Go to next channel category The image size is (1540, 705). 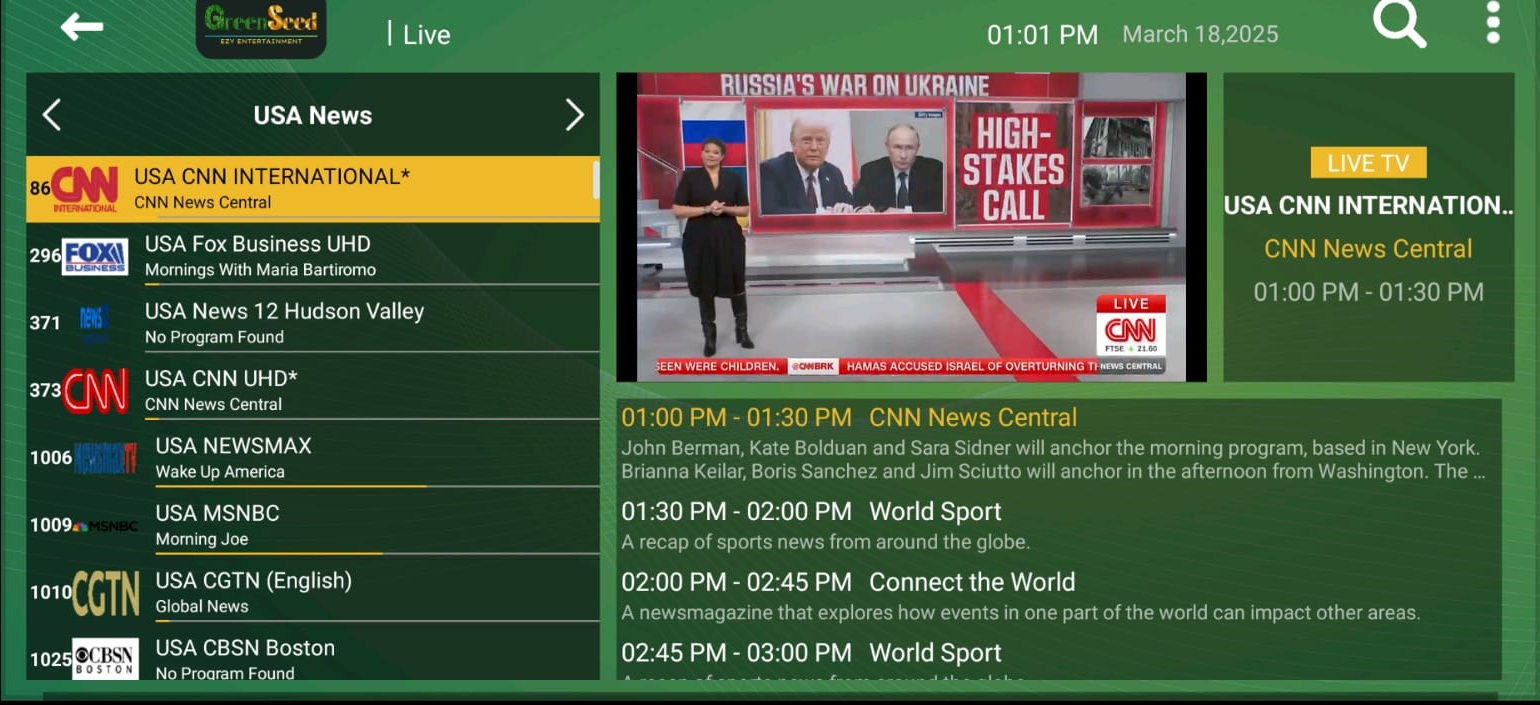(x=574, y=115)
